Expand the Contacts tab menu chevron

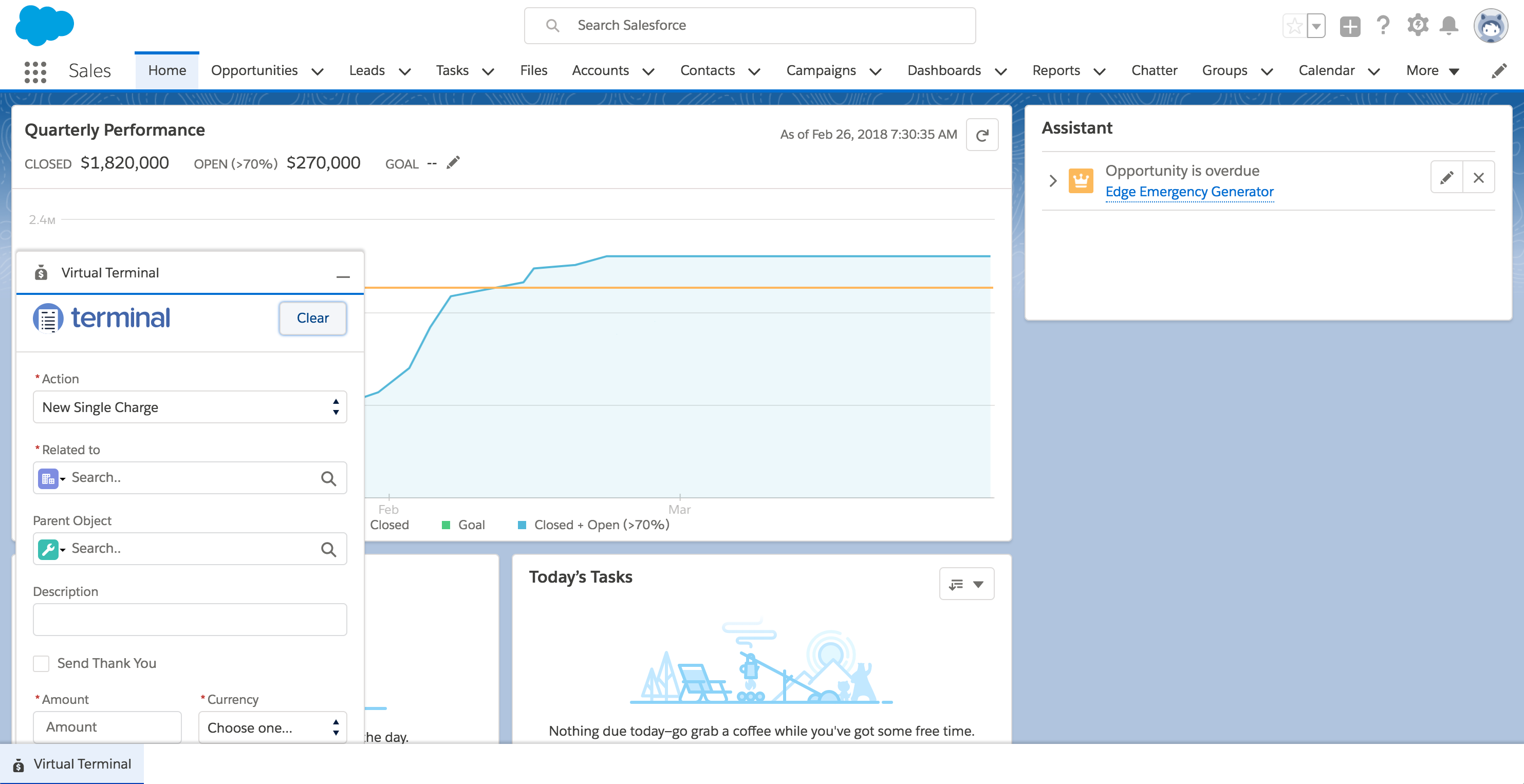754,71
